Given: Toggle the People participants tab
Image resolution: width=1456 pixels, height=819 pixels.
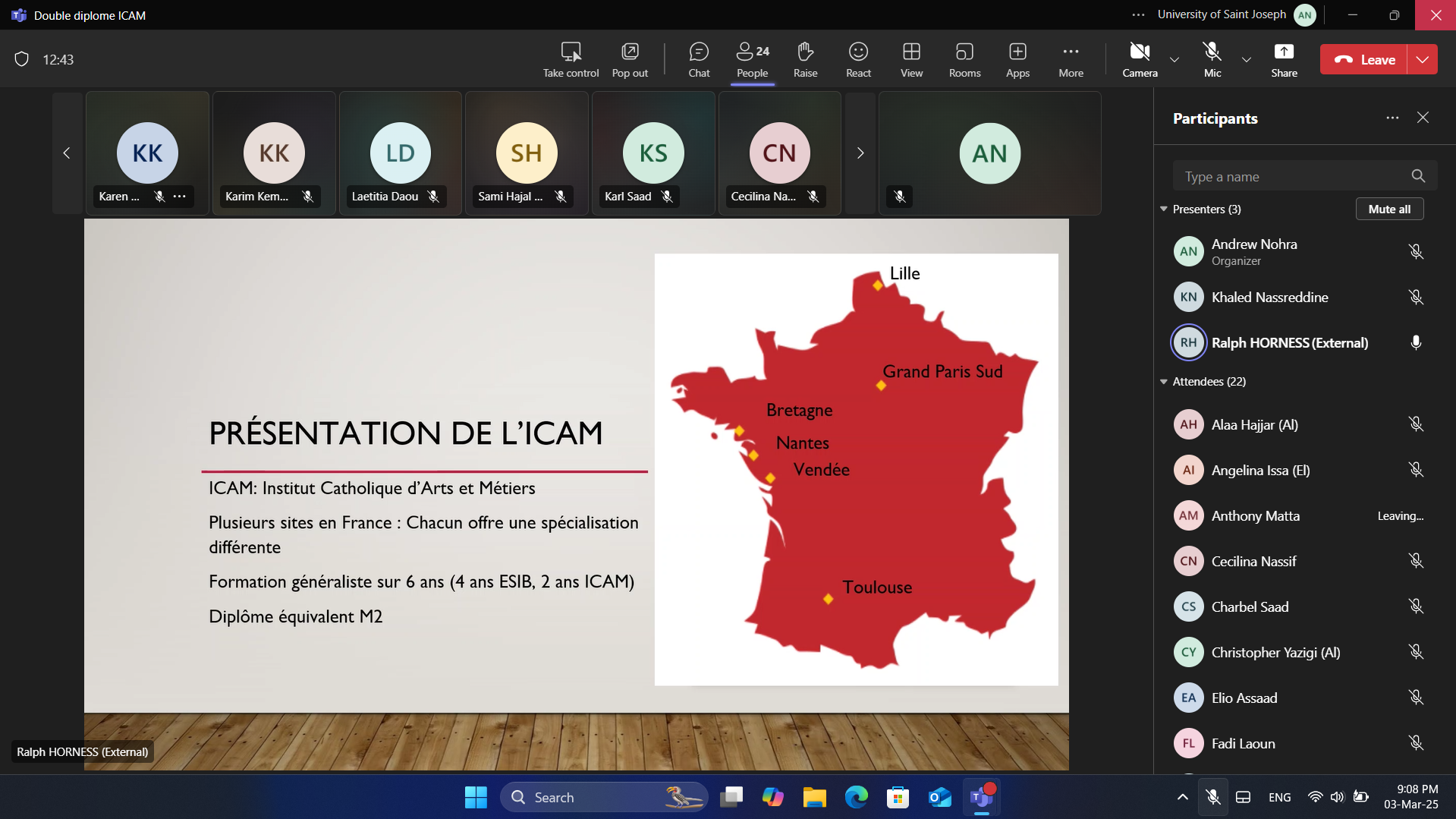Looking at the screenshot, I should (x=752, y=59).
